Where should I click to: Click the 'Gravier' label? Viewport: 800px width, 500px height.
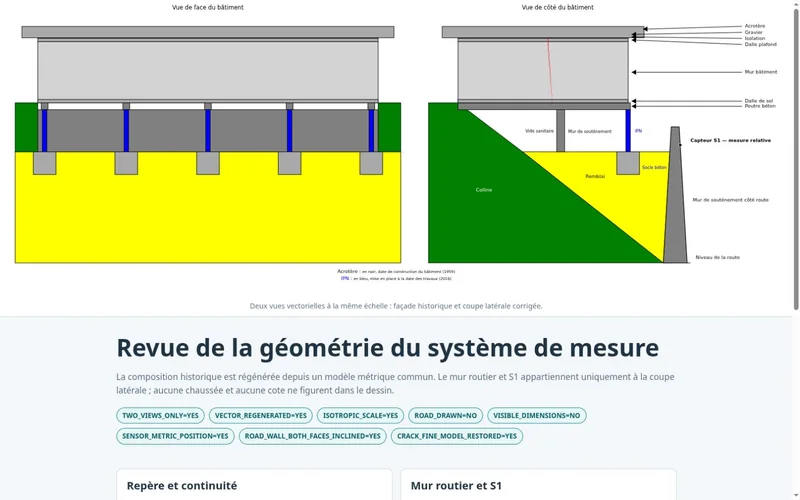coord(754,32)
